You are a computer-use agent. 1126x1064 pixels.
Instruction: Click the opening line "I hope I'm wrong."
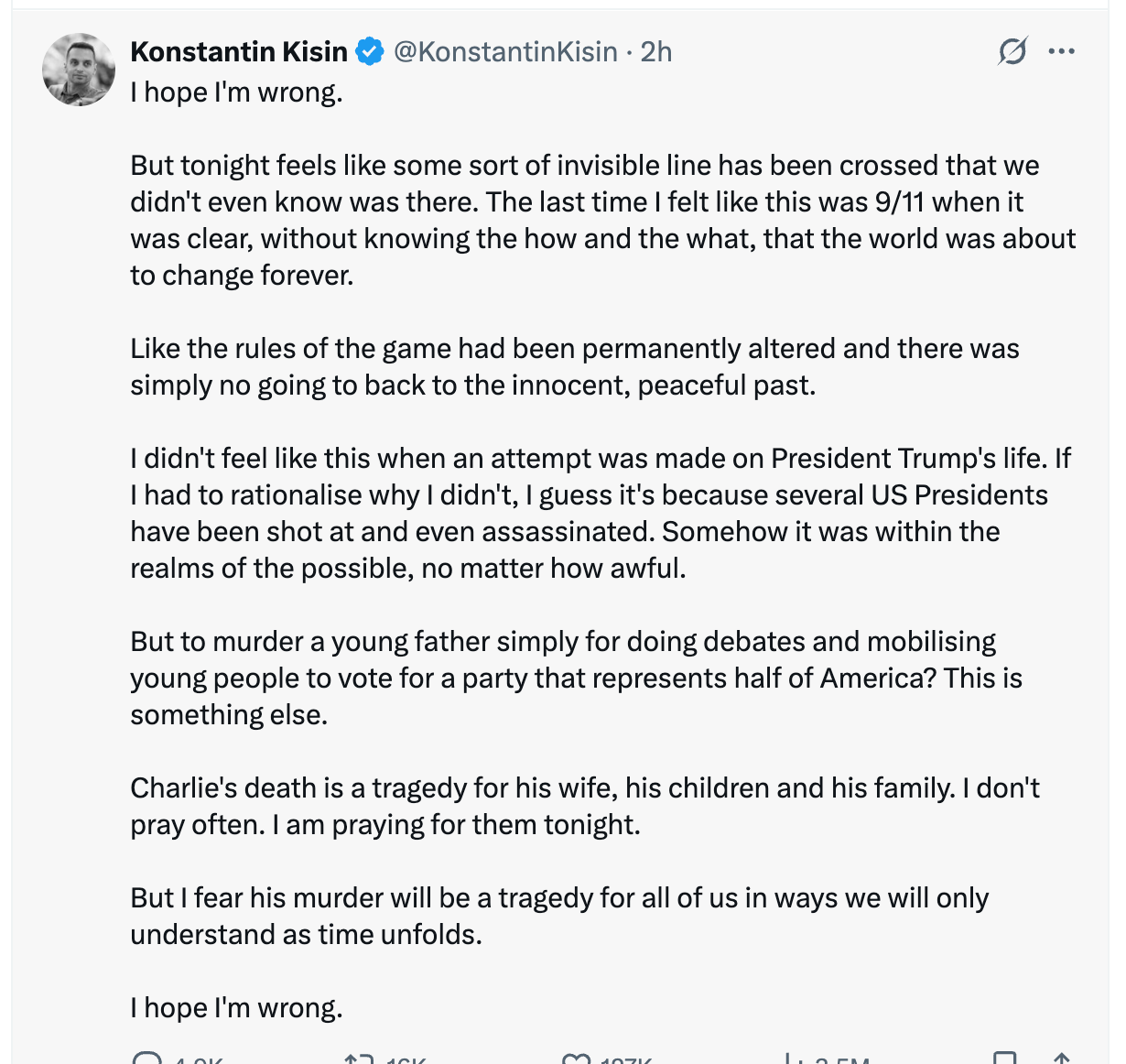pyautogui.click(x=236, y=92)
